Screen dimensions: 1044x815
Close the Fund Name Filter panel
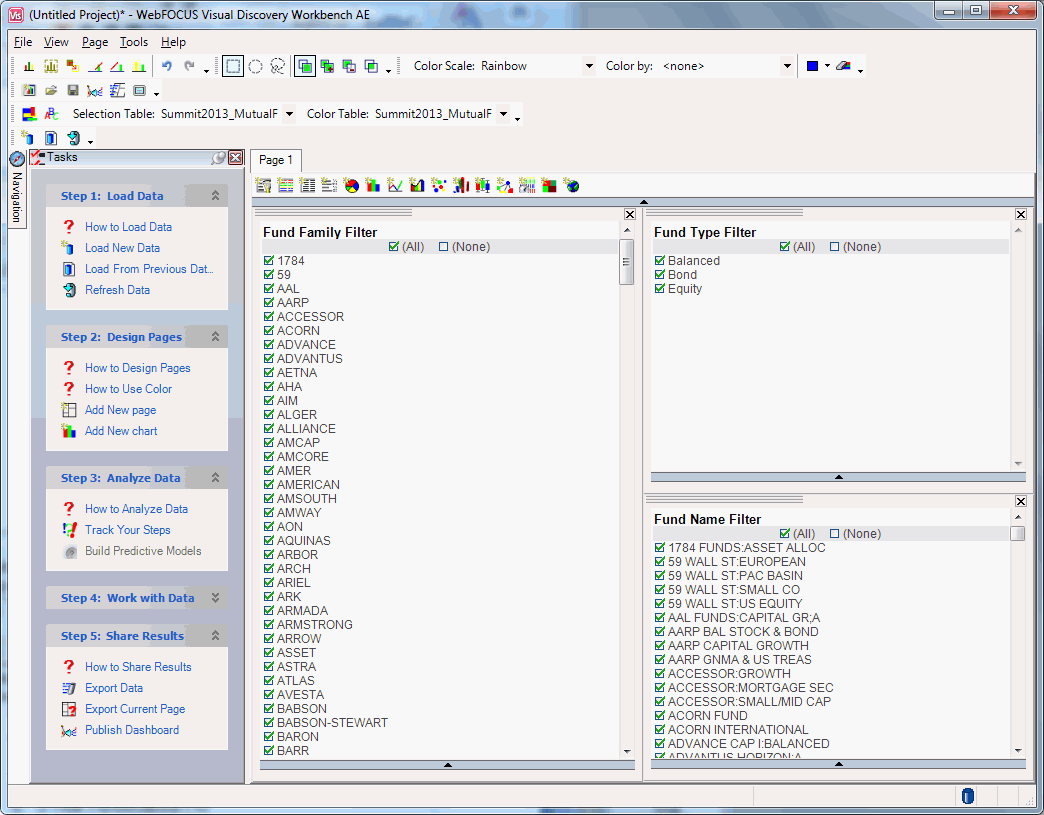(1021, 501)
